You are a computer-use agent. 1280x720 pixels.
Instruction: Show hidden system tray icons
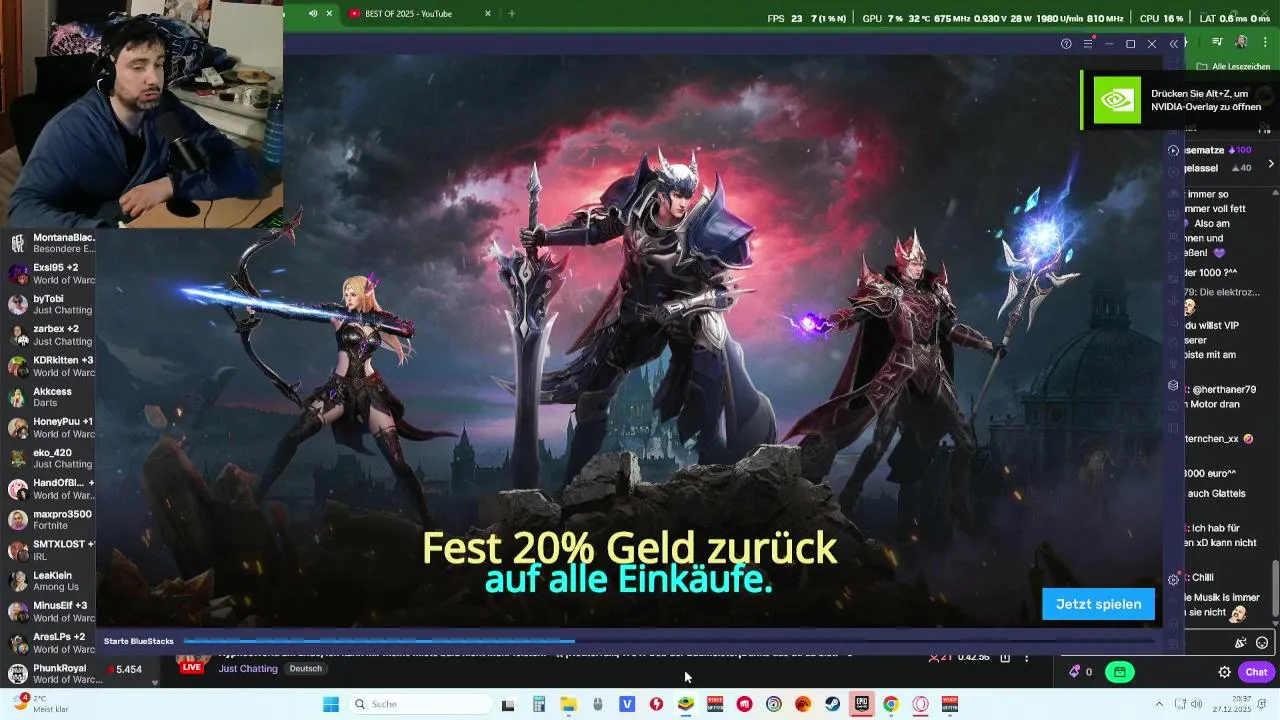(x=1159, y=704)
